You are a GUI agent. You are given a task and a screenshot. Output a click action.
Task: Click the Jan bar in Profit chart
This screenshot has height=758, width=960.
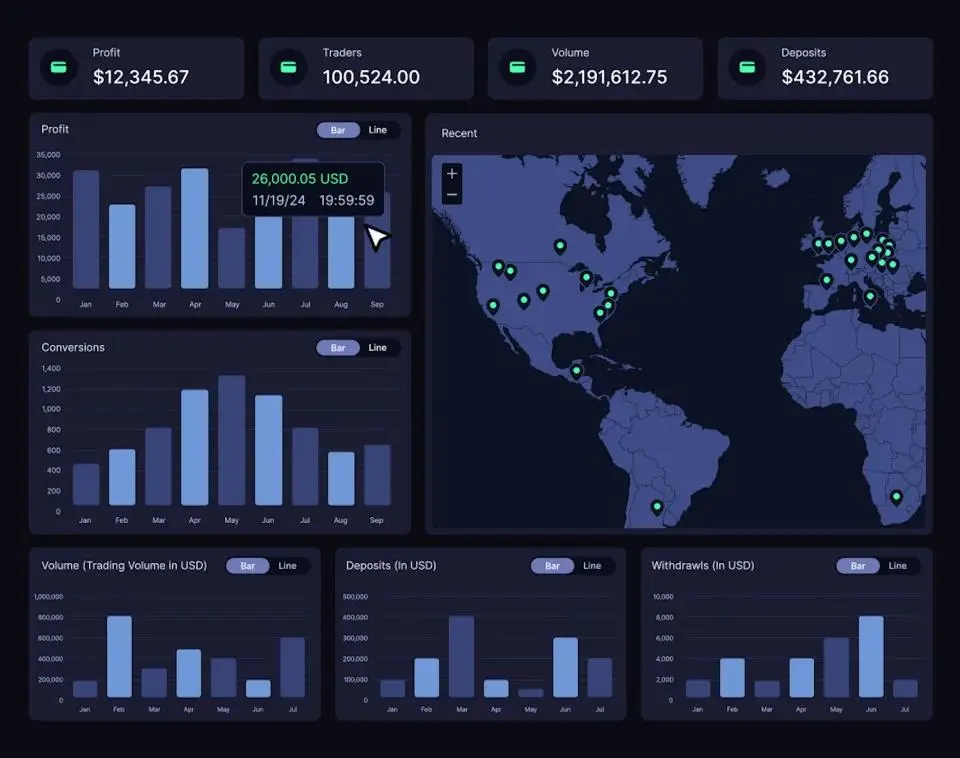[86, 230]
